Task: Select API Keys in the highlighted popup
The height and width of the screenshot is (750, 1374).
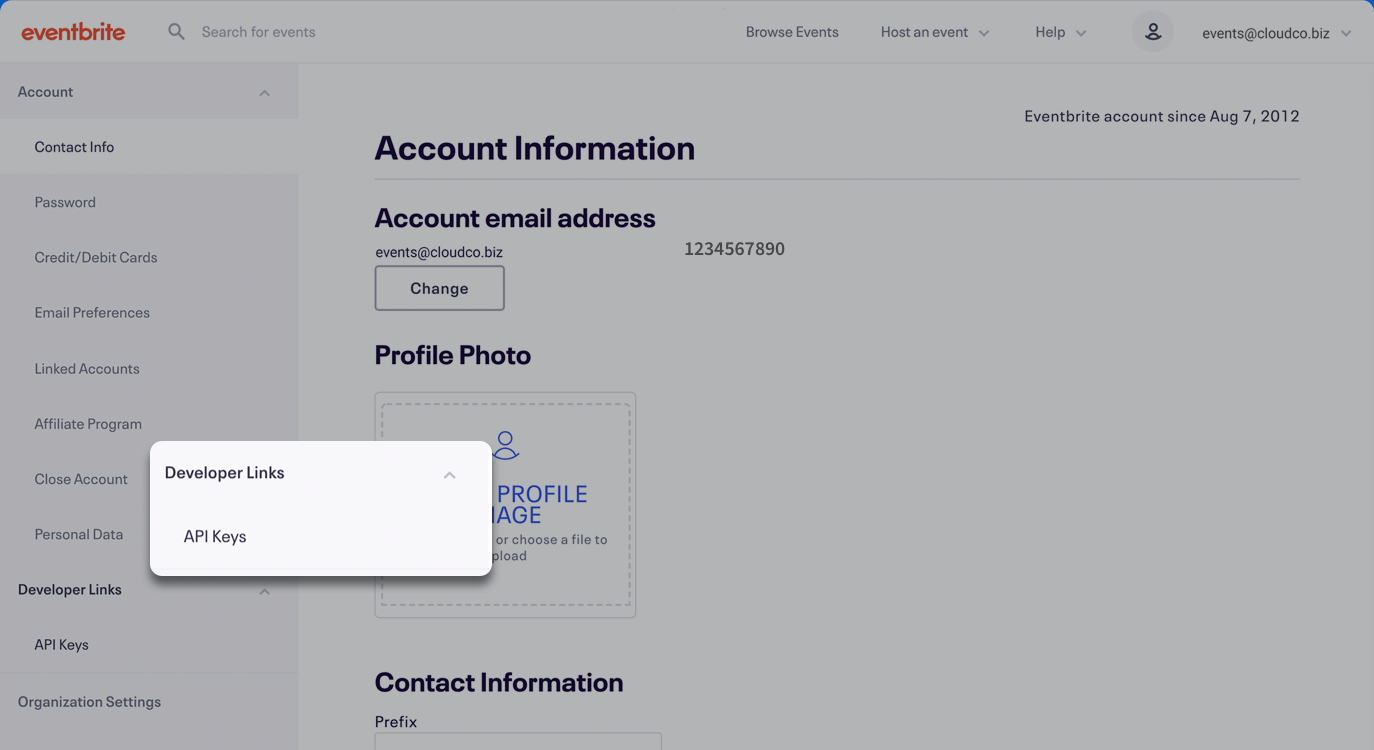Action: coord(215,536)
